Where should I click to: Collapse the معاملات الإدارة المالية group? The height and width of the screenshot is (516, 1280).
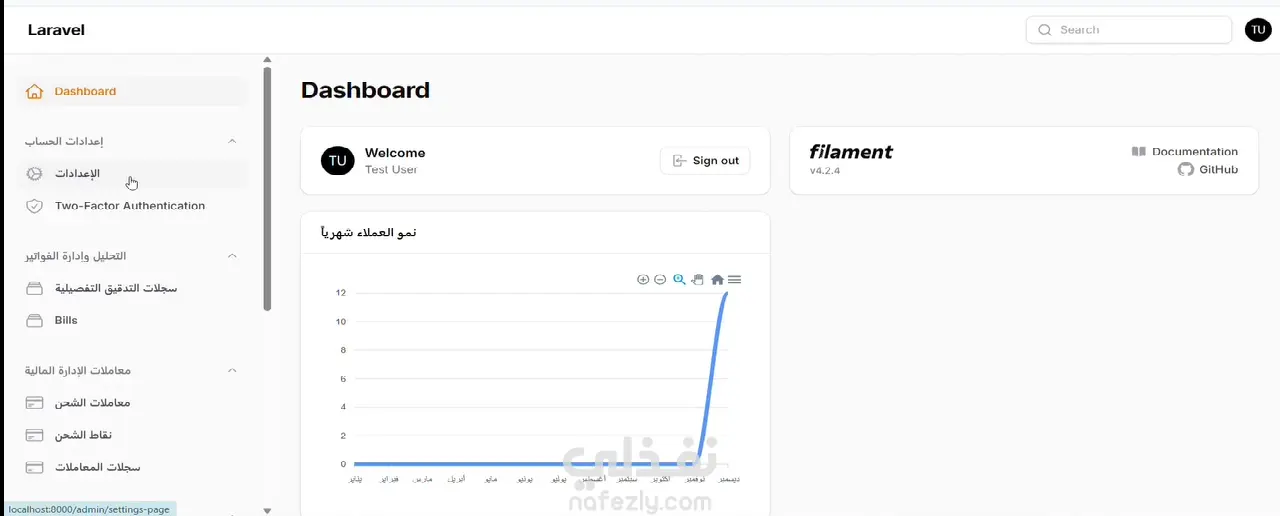tap(232, 371)
